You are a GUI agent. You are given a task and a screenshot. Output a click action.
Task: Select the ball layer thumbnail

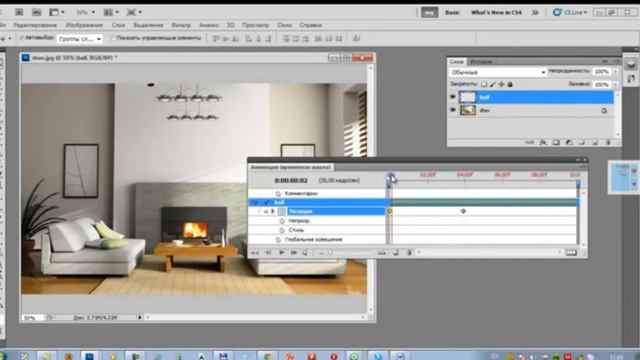(x=467, y=97)
